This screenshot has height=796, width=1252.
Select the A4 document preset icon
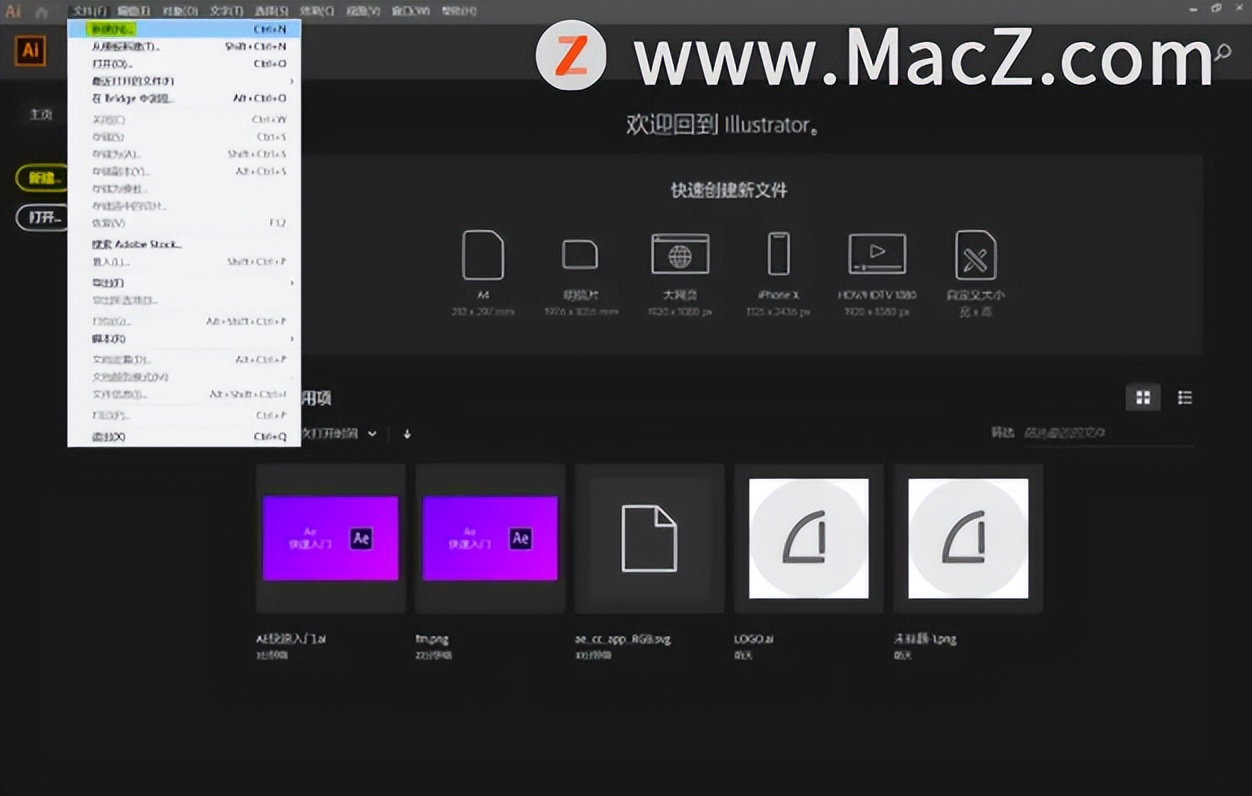tap(483, 255)
